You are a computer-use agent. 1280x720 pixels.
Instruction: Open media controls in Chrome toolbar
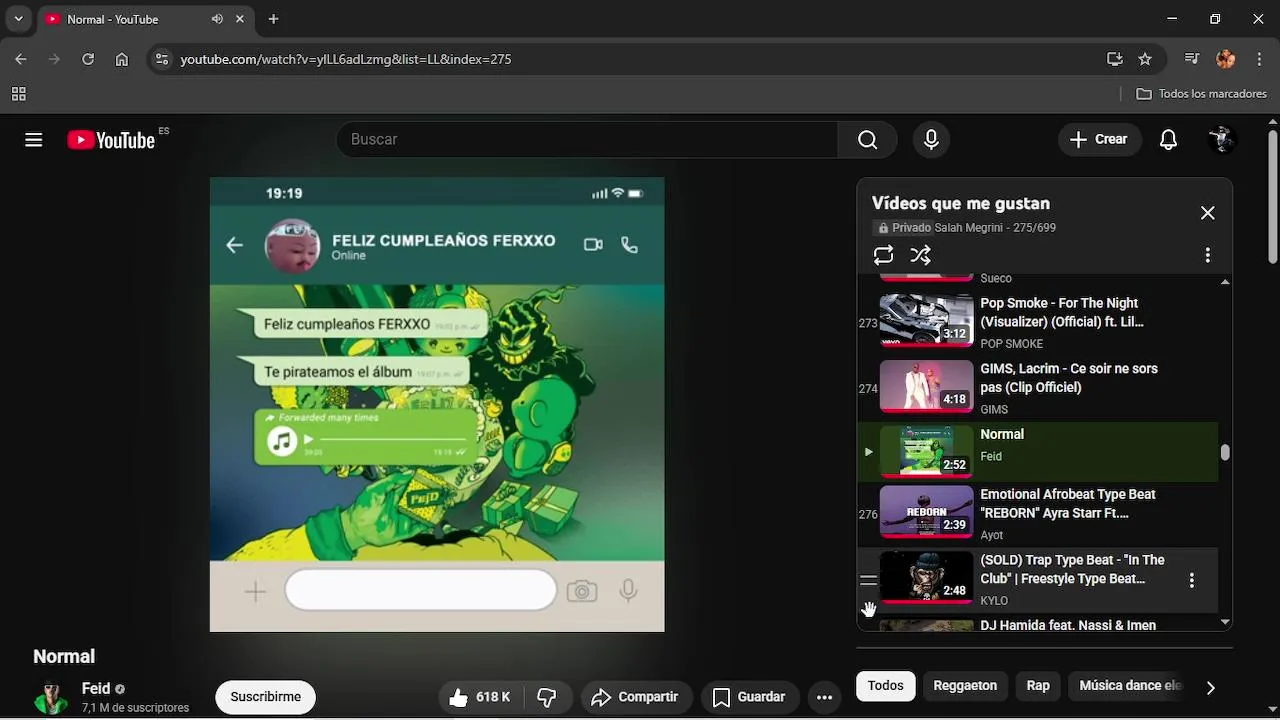pyautogui.click(x=1192, y=59)
